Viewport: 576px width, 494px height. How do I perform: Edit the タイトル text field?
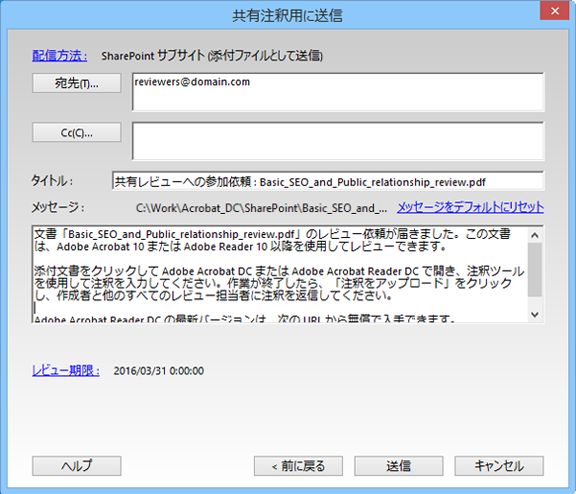tap(328, 181)
